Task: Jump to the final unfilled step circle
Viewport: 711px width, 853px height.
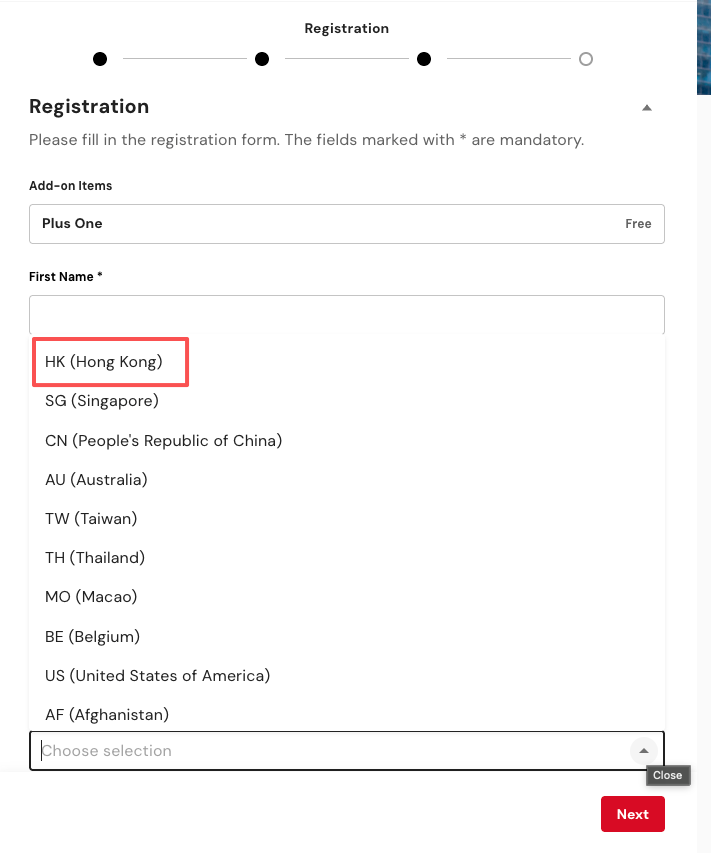Action: pos(586,59)
